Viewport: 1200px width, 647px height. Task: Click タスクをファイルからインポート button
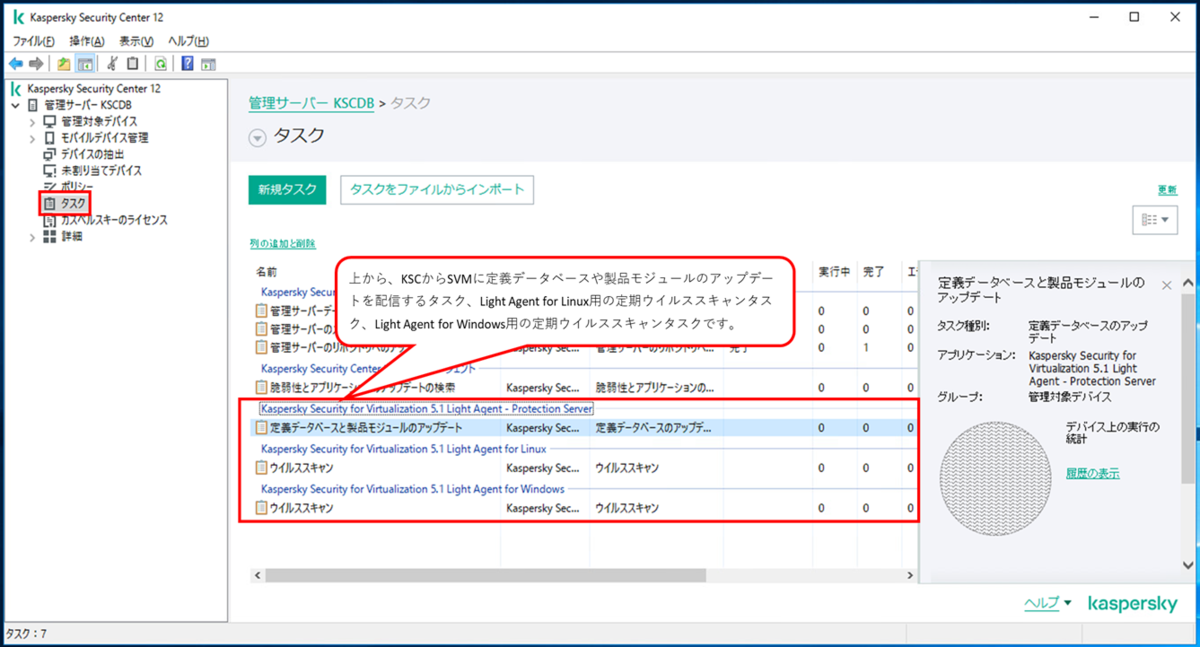tap(437, 189)
